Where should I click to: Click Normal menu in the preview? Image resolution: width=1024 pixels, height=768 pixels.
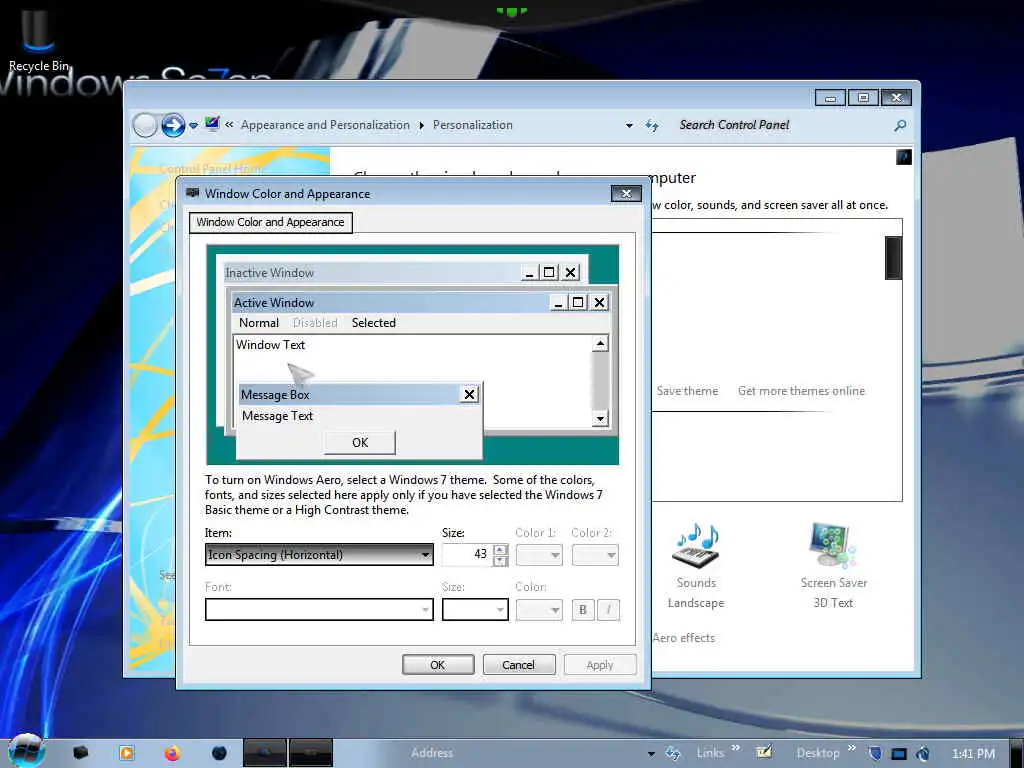tap(259, 323)
